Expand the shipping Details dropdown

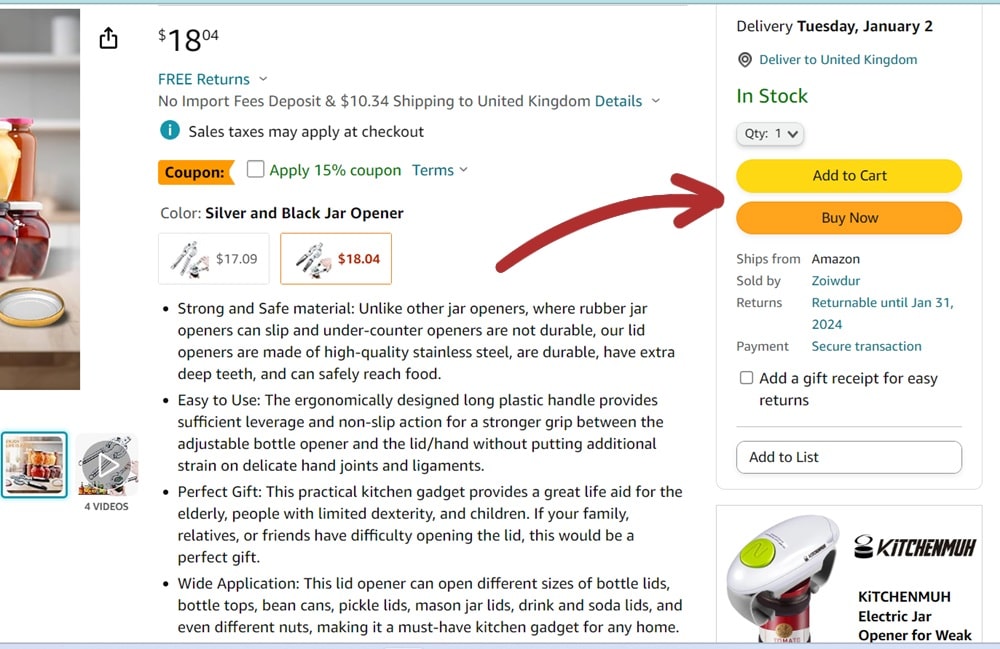(x=628, y=101)
